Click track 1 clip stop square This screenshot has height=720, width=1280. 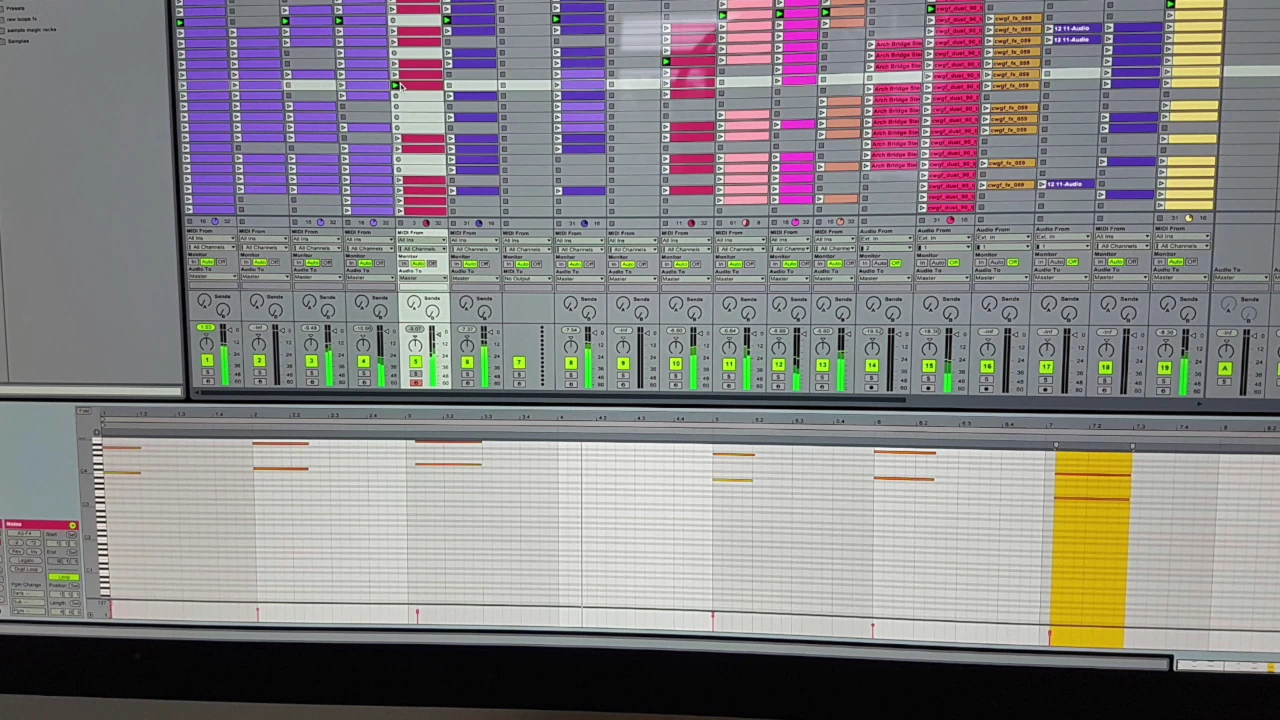[x=190, y=222]
